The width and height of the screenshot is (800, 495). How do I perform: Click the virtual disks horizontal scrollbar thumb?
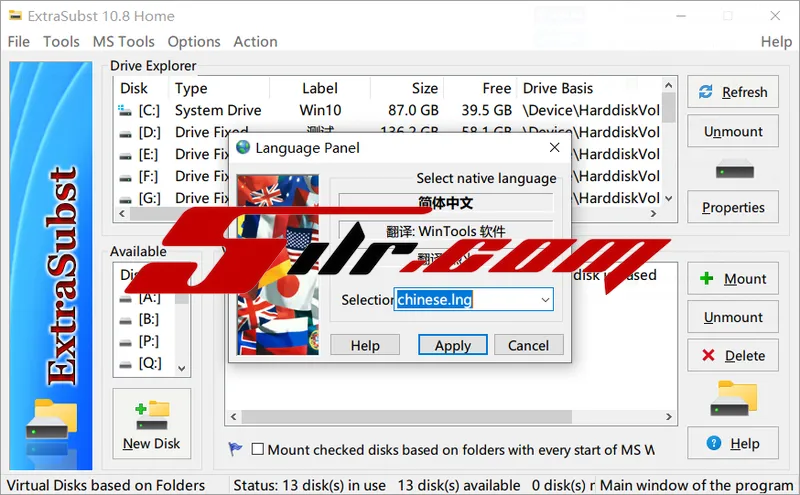(x=407, y=417)
